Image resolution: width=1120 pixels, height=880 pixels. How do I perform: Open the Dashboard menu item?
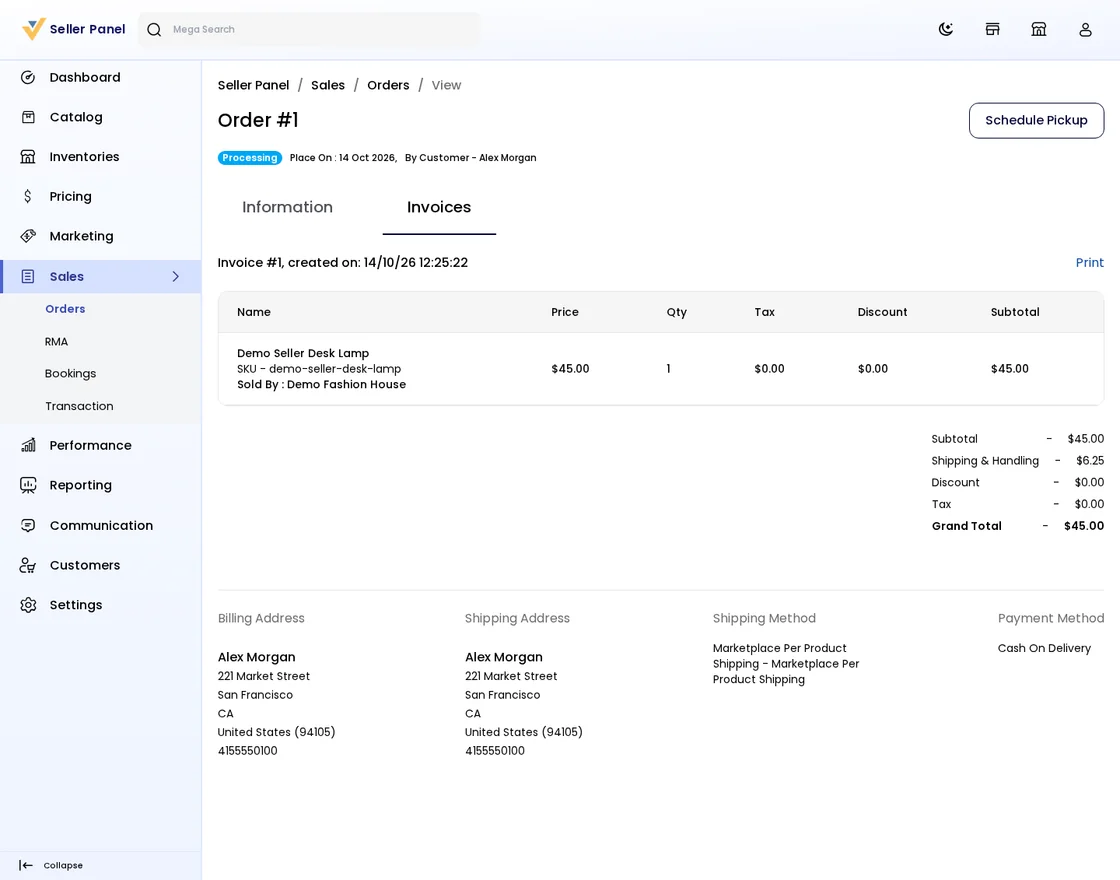click(x=84, y=77)
